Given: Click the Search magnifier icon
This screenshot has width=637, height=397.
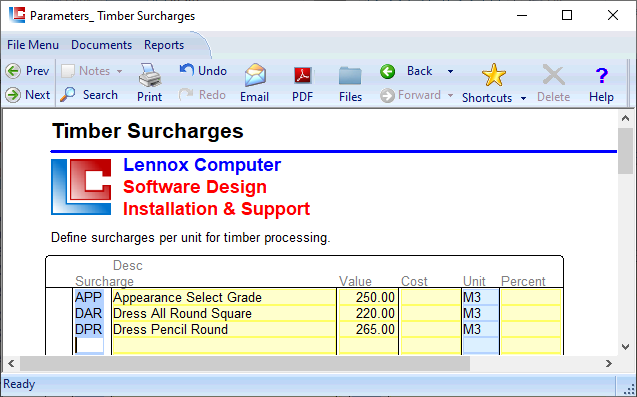Looking at the screenshot, I should coord(67,95).
